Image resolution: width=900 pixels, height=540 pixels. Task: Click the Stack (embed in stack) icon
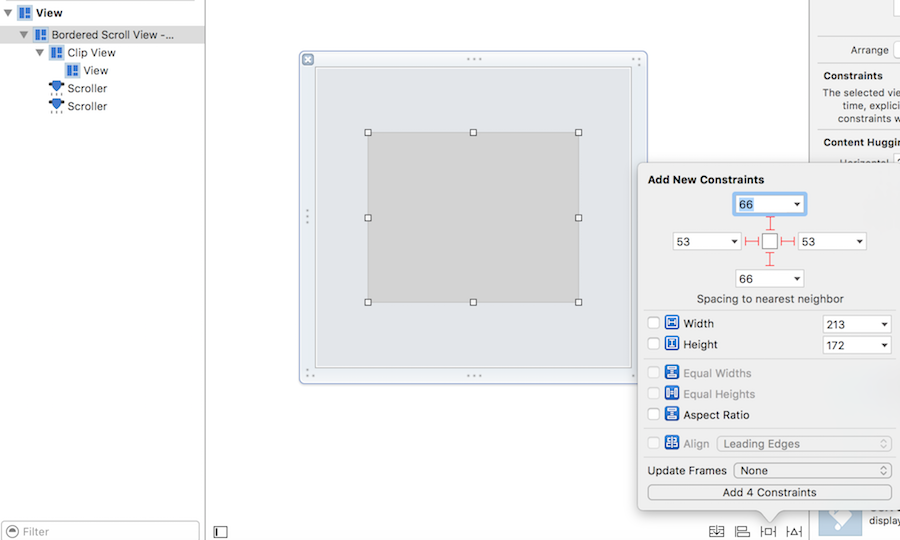(x=717, y=532)
